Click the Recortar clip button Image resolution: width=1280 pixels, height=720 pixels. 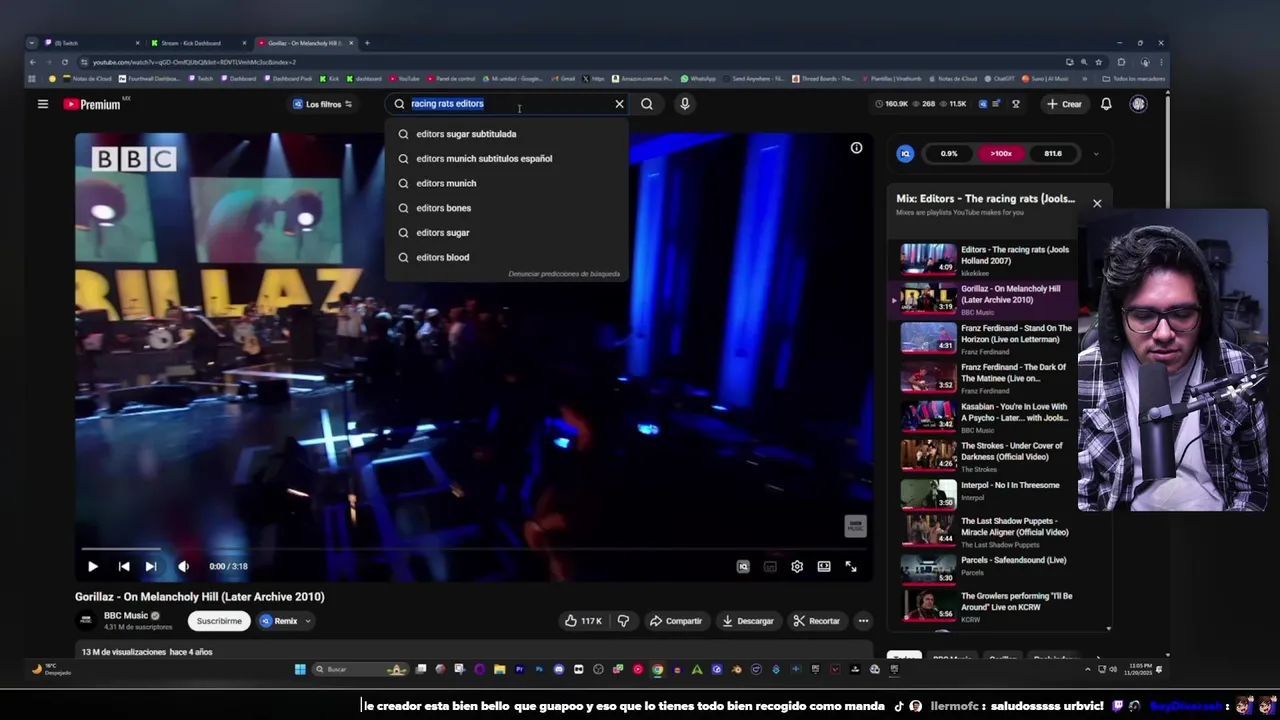[x=817, y=621]
